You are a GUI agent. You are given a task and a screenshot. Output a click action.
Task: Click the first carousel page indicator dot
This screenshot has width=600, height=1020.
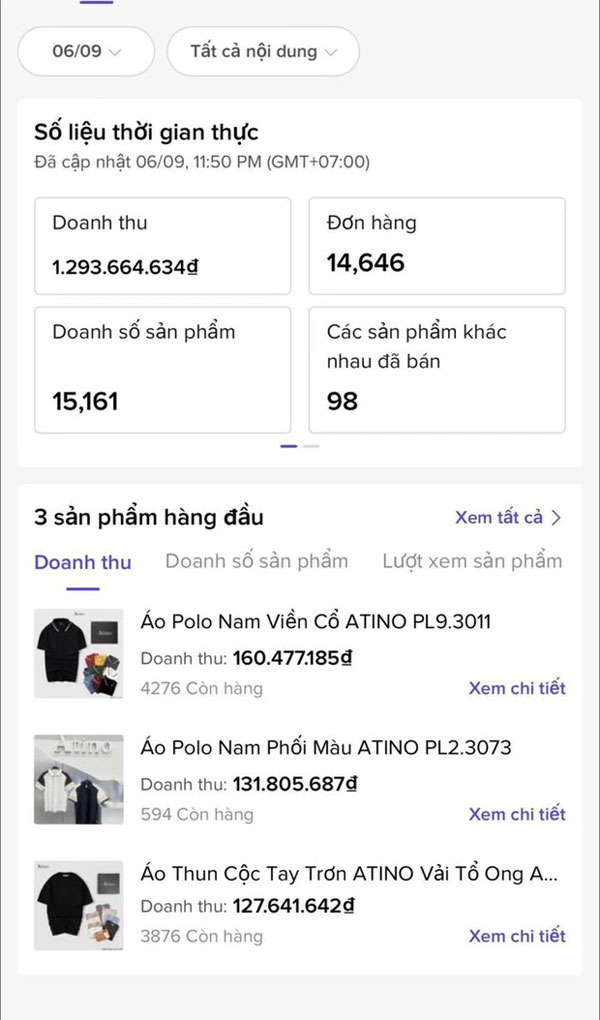coord(288,446)
